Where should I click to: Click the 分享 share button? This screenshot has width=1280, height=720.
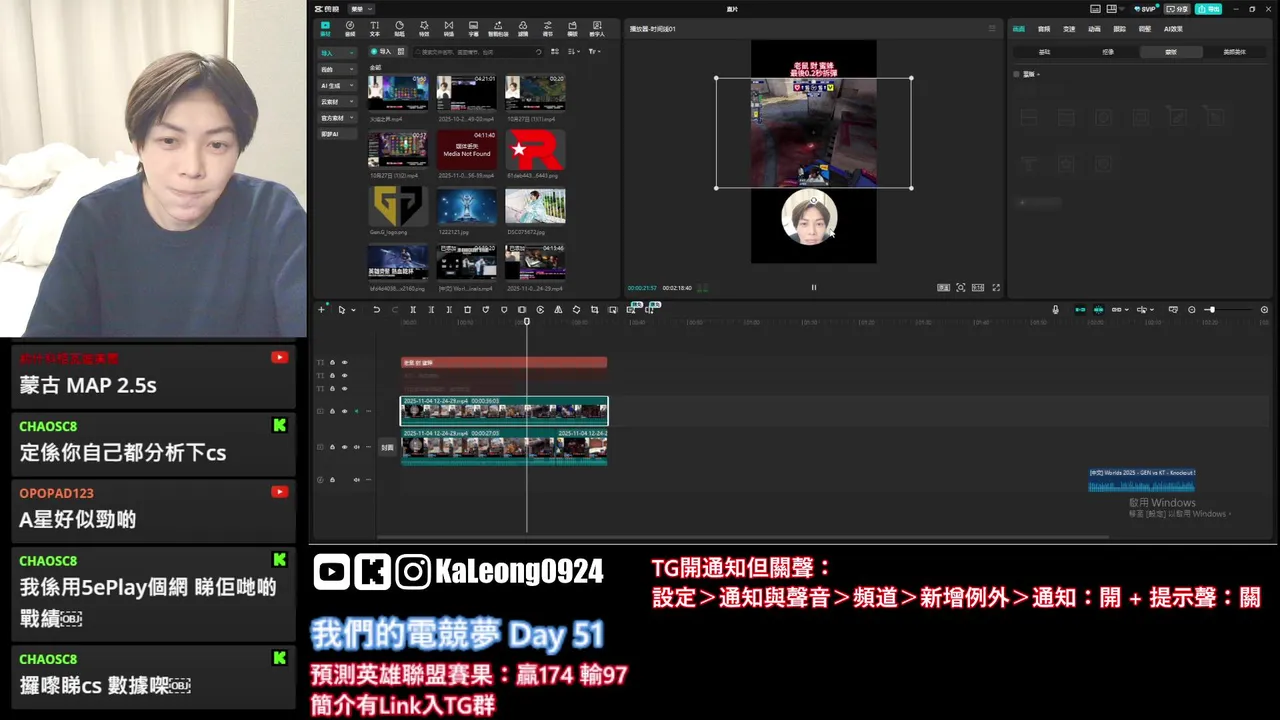(1178, 9)
